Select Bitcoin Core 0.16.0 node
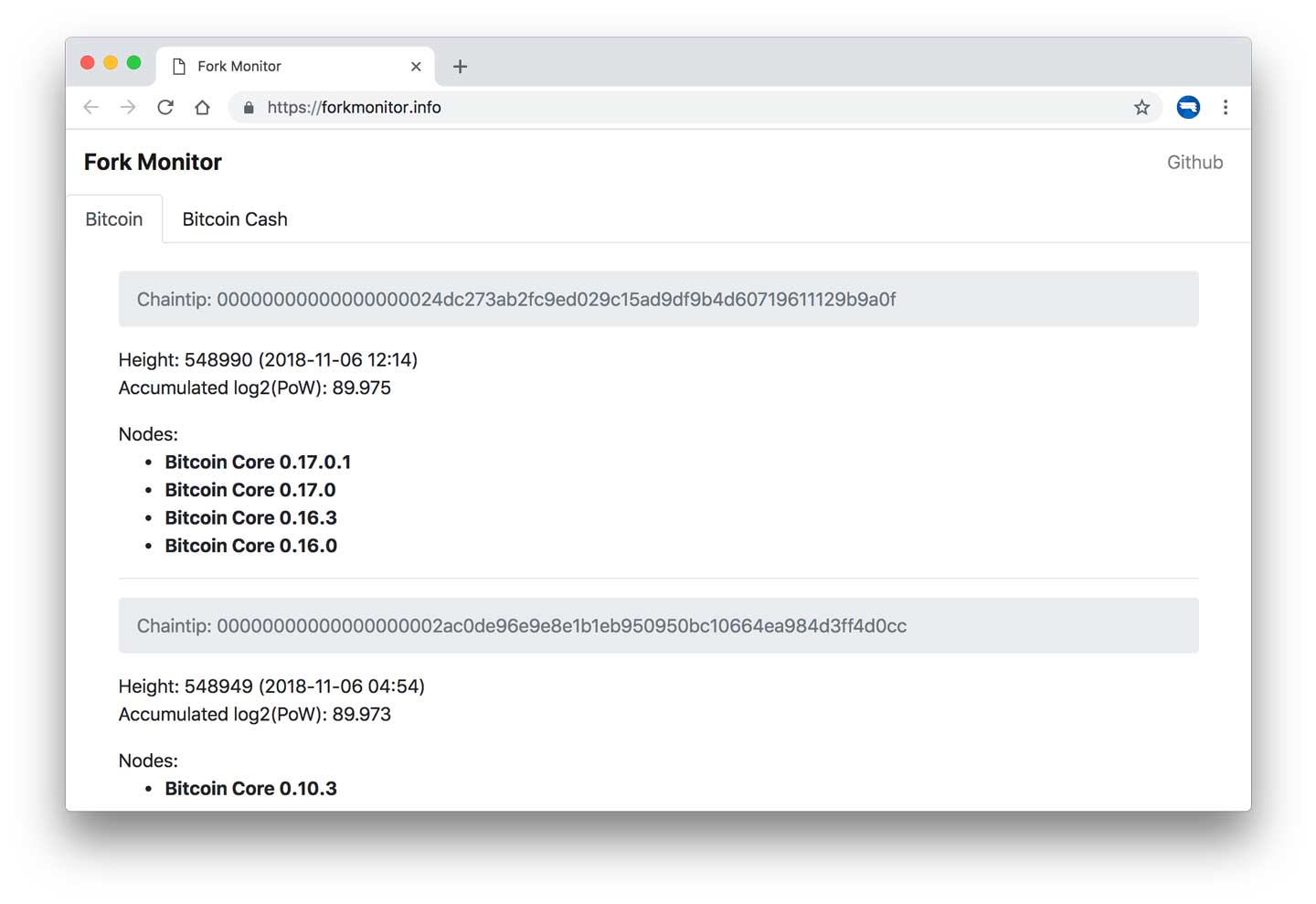1316x904 pixels. [250, 546]
